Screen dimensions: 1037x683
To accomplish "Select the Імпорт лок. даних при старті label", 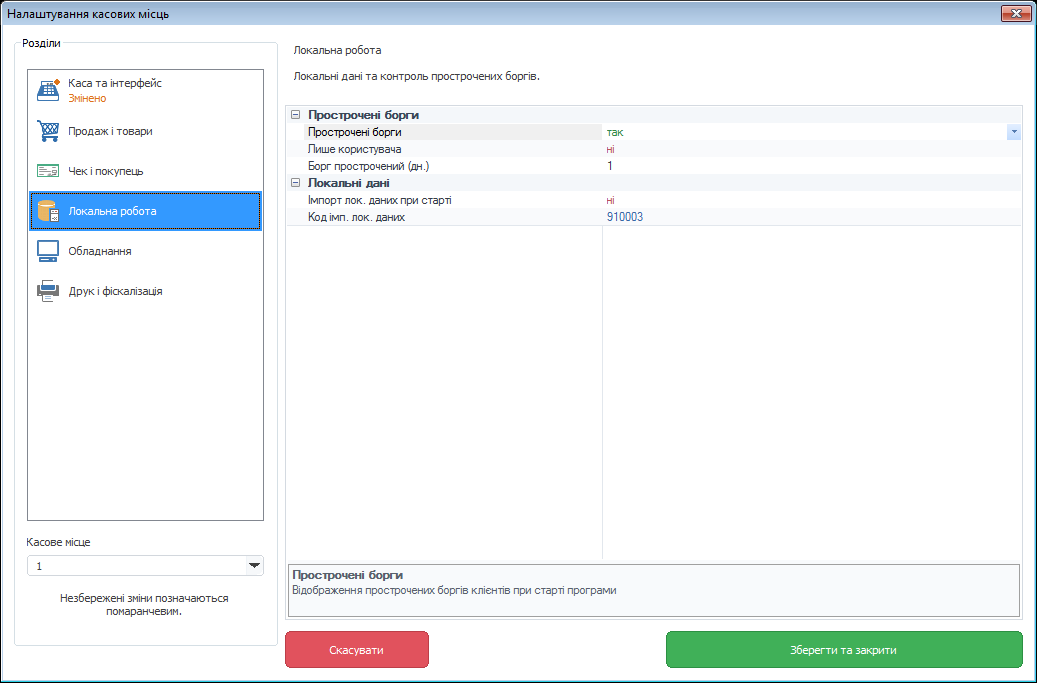I will [380, 200].
